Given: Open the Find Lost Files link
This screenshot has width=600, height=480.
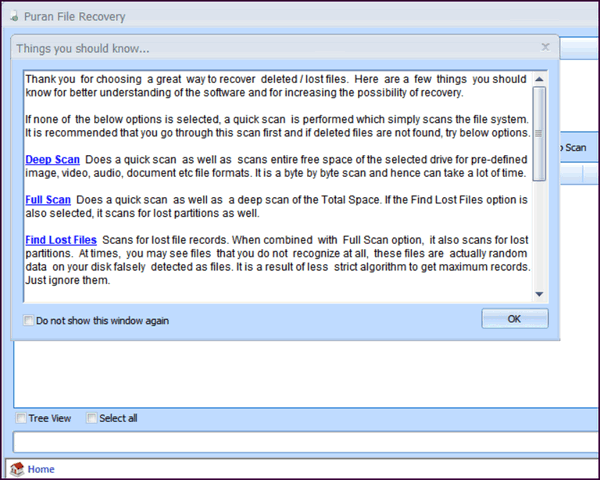Looking at the screenshot, I should click(x=61, y=240).
